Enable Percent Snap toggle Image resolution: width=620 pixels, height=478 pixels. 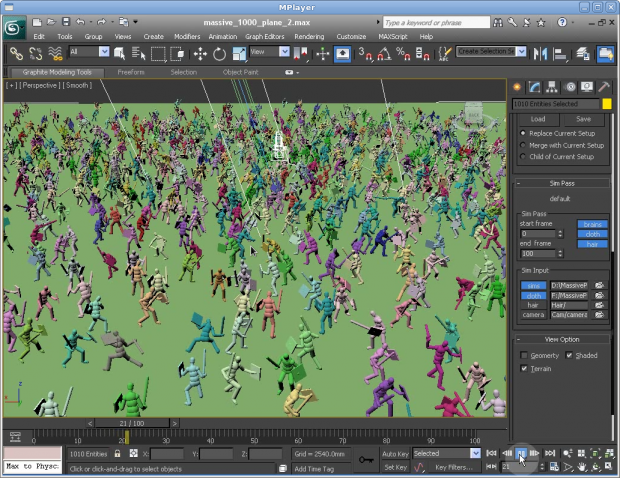point(403,53)
